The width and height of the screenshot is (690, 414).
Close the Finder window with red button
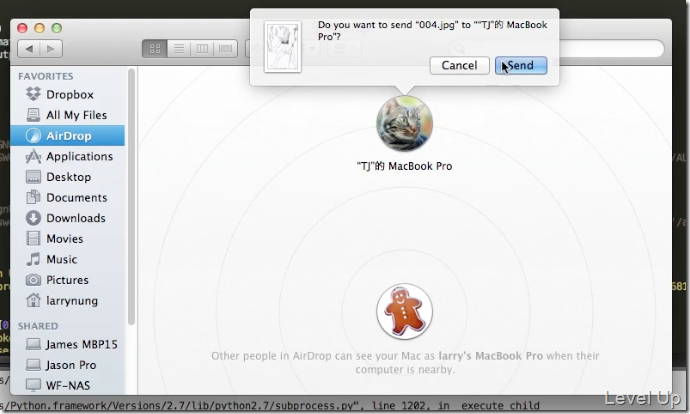[x=22, y=28]
